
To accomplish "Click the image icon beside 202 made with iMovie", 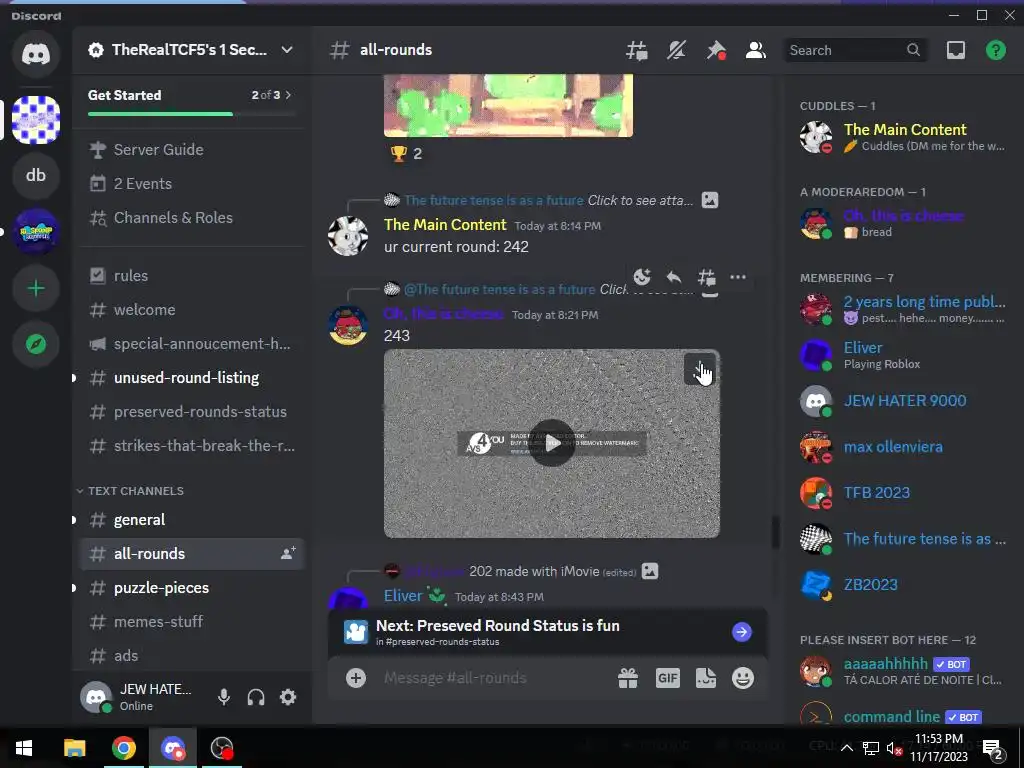I will point(650,571).
